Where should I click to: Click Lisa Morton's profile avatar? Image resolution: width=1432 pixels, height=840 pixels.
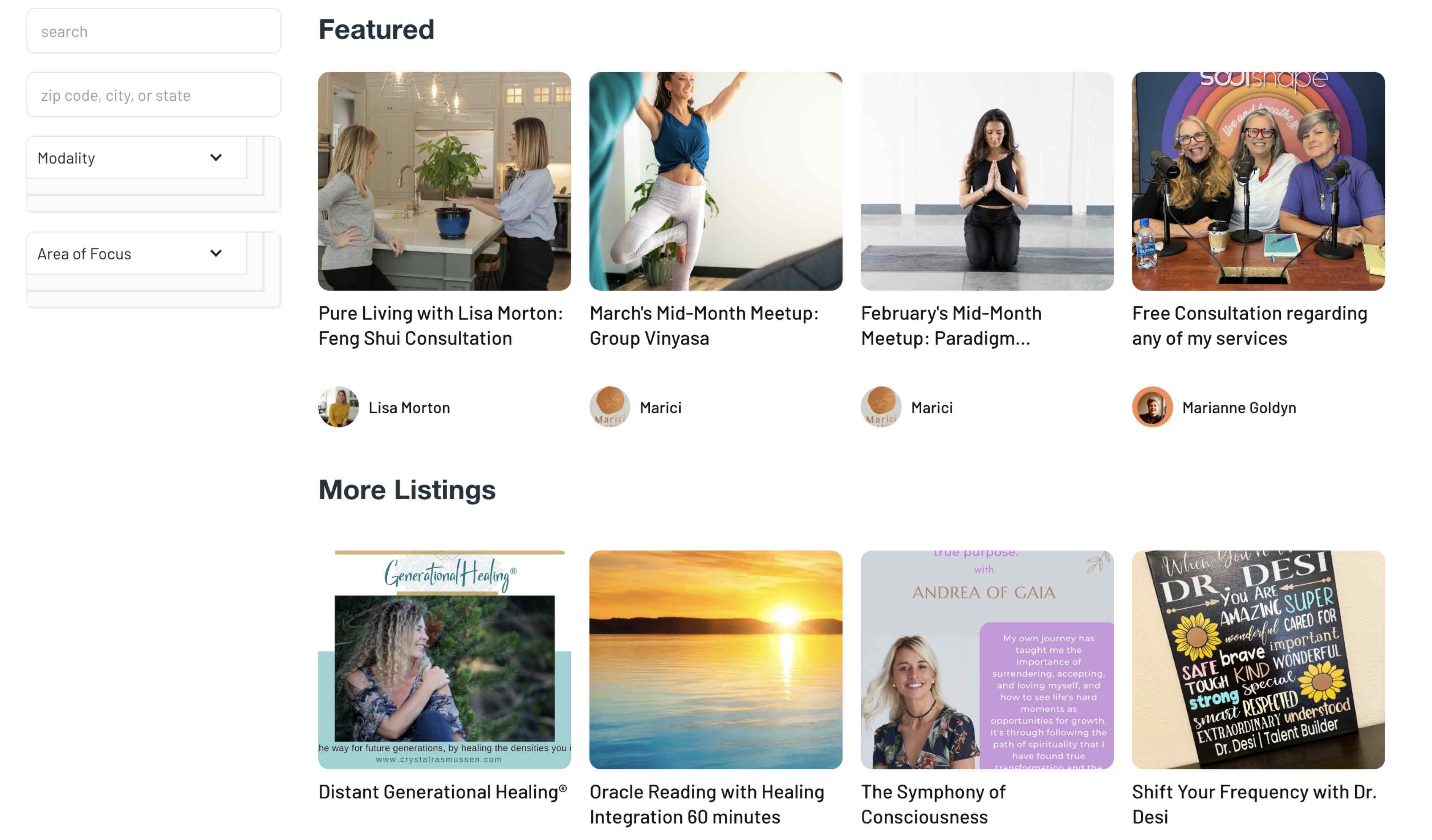[338, 407]
